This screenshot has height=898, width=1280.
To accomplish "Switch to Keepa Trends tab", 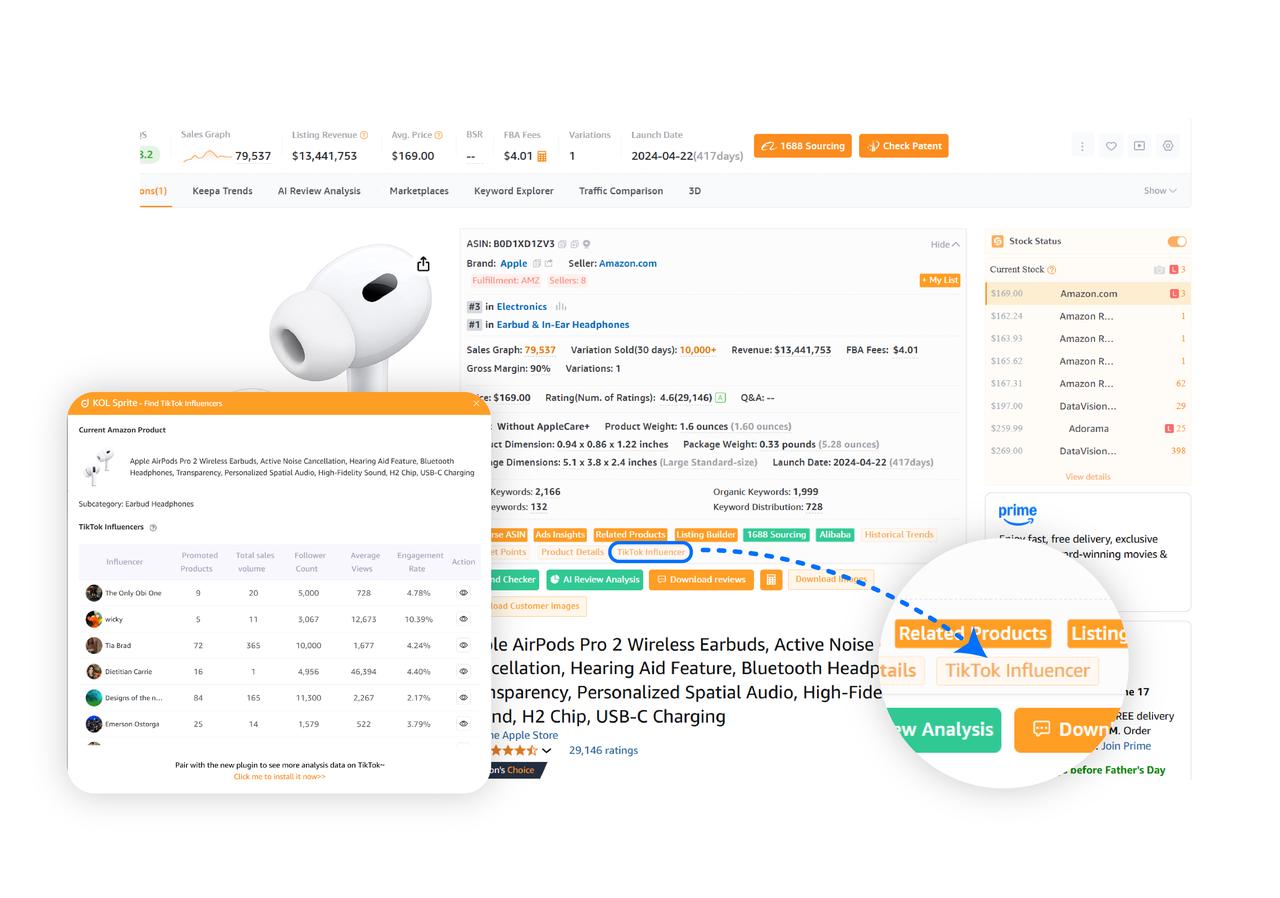I will (x=222, y=191).
